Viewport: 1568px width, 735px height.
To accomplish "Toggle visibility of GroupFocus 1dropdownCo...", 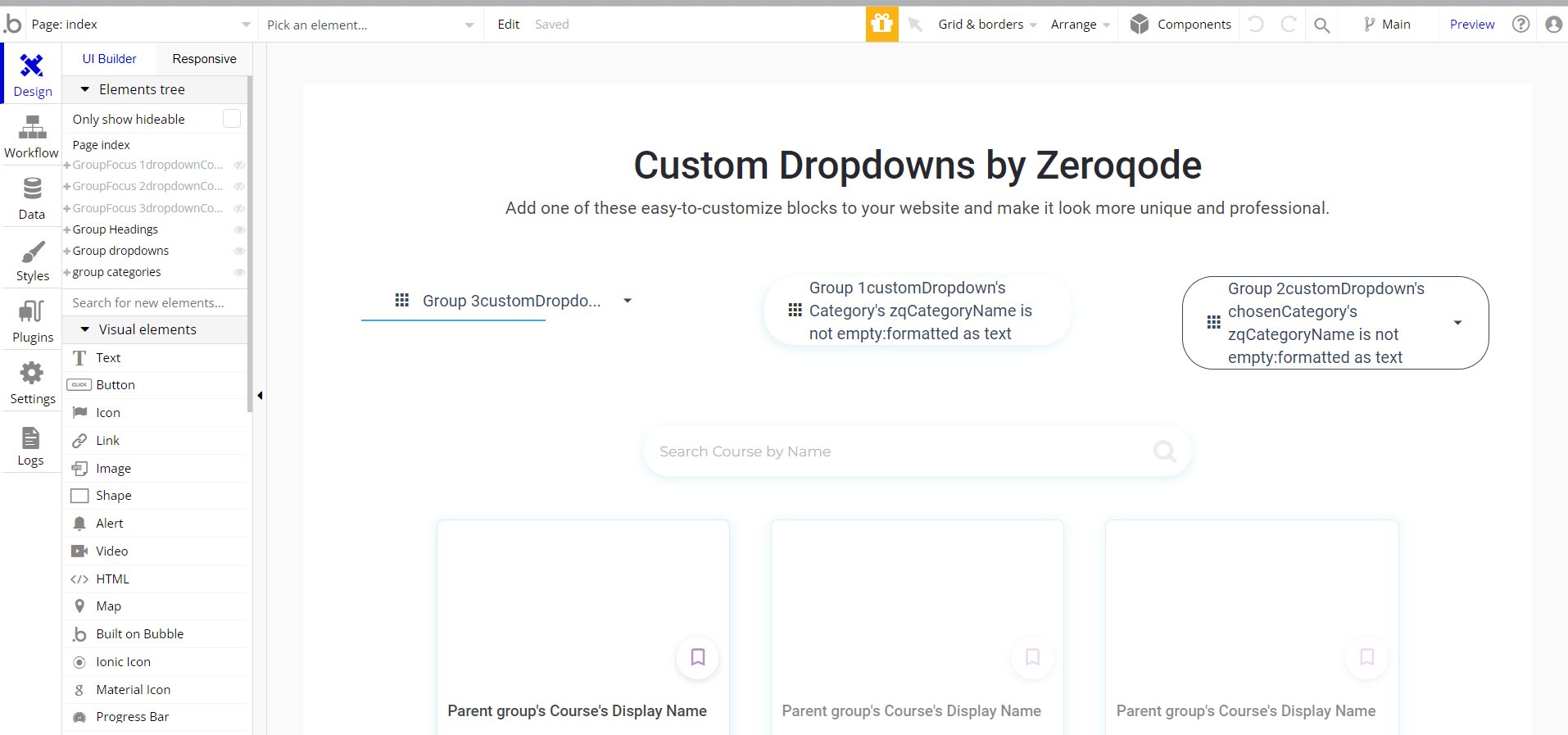I will pyautogui.click(x=239, y=165).
